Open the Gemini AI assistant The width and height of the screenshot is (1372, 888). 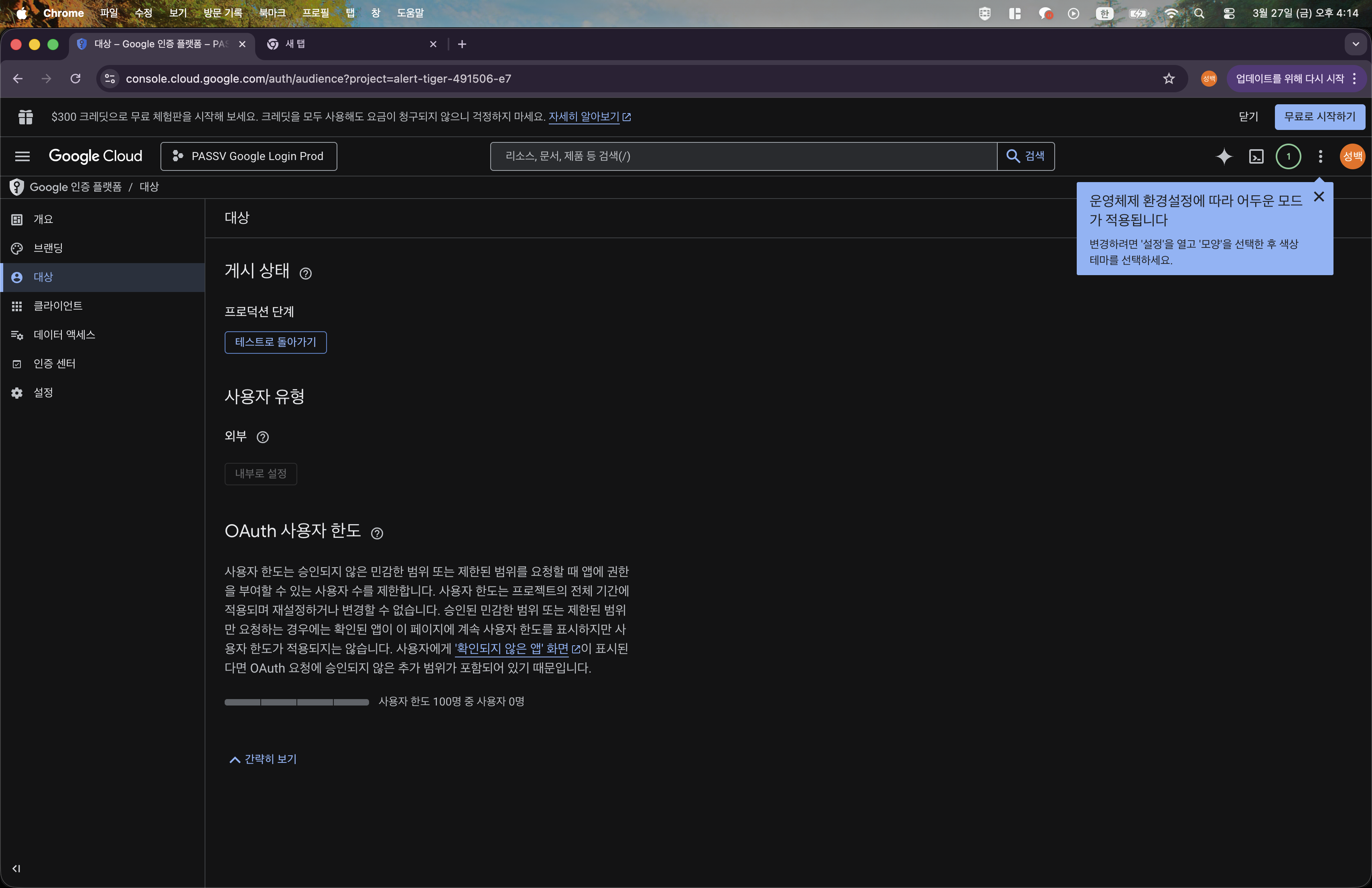click(x=1224, y=156)
